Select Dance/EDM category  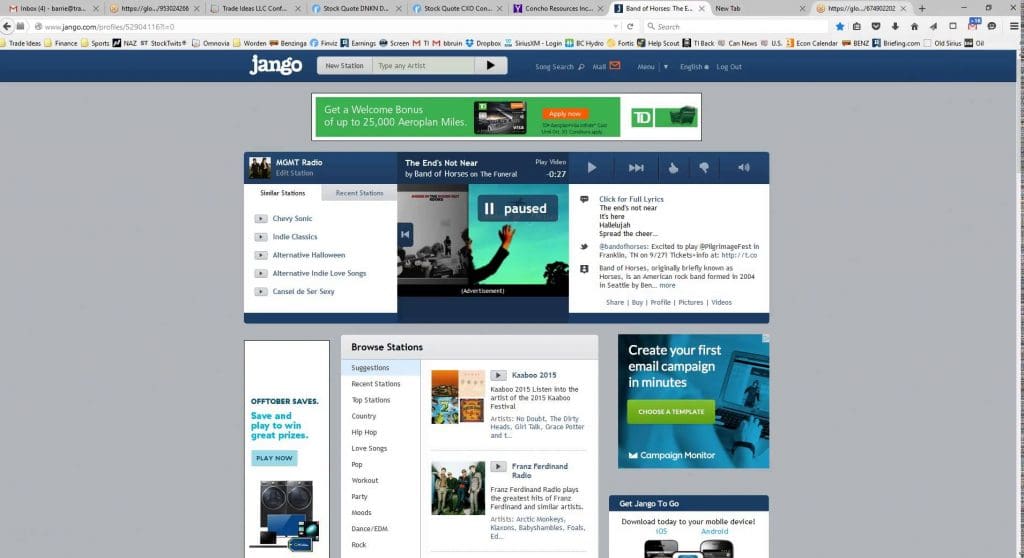(x=369, y=529)
